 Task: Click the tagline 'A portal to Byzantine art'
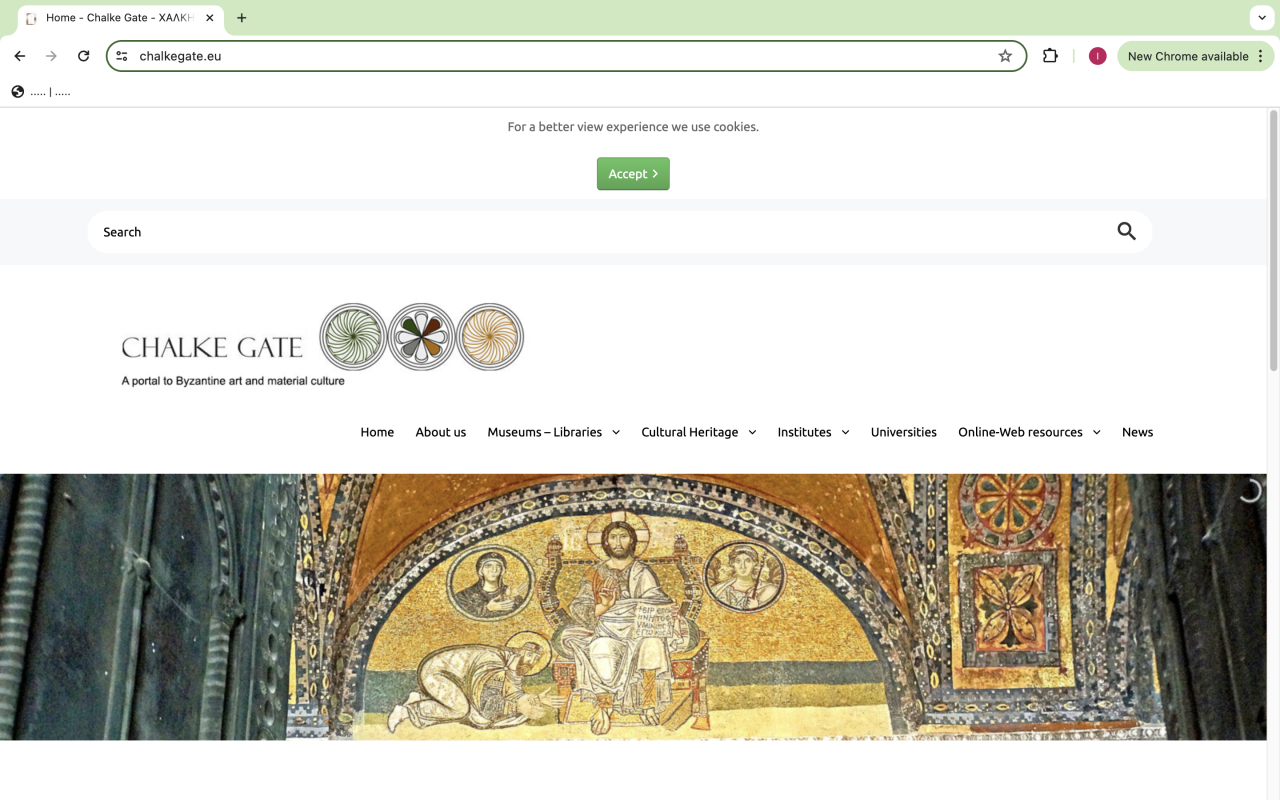233,381
